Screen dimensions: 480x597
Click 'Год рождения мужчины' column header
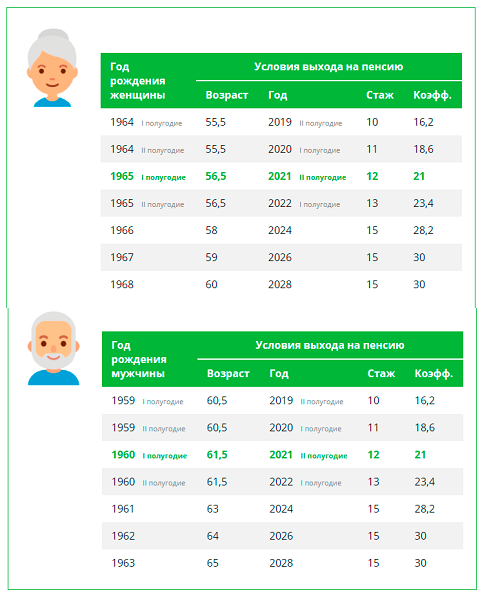coord(139,359)
